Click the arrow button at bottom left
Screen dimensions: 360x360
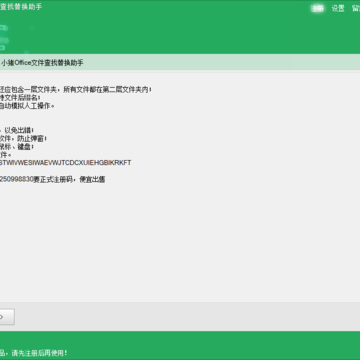[x=7, y=317]
